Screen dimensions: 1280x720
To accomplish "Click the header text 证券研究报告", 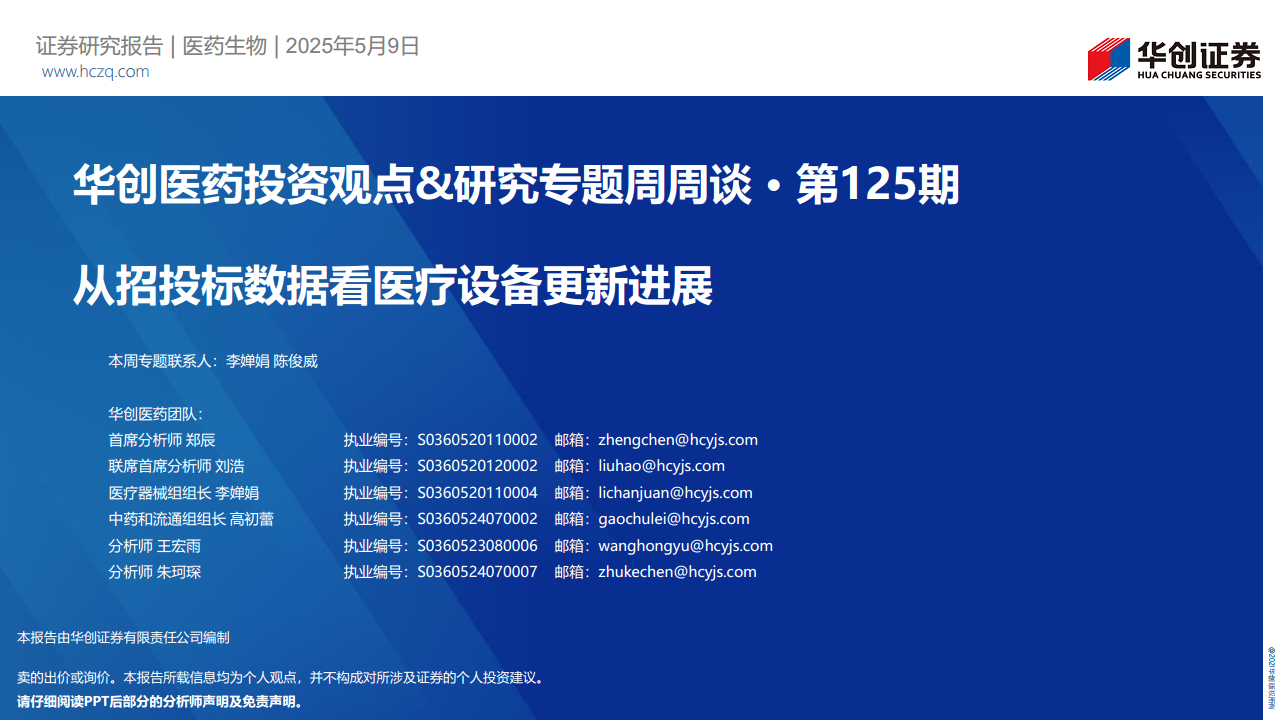I will tap(99, 46).
